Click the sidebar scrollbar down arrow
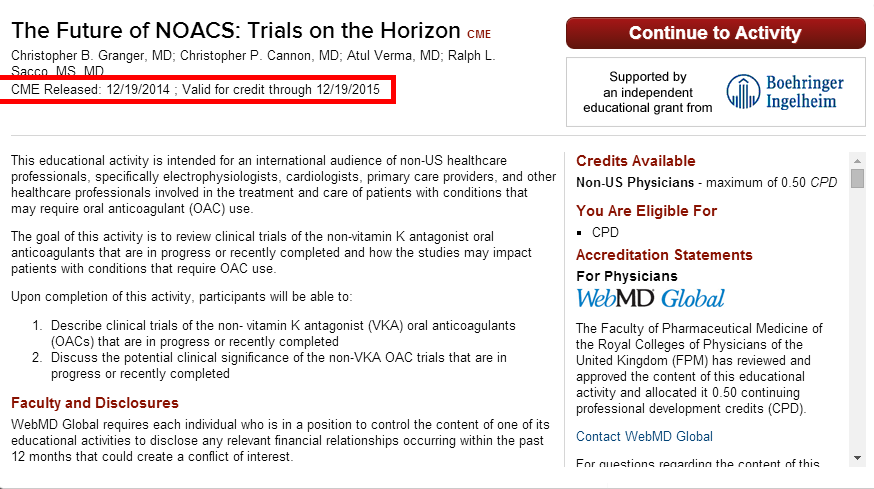The height and width of the screenshot is (489, 874). point(857,458)
